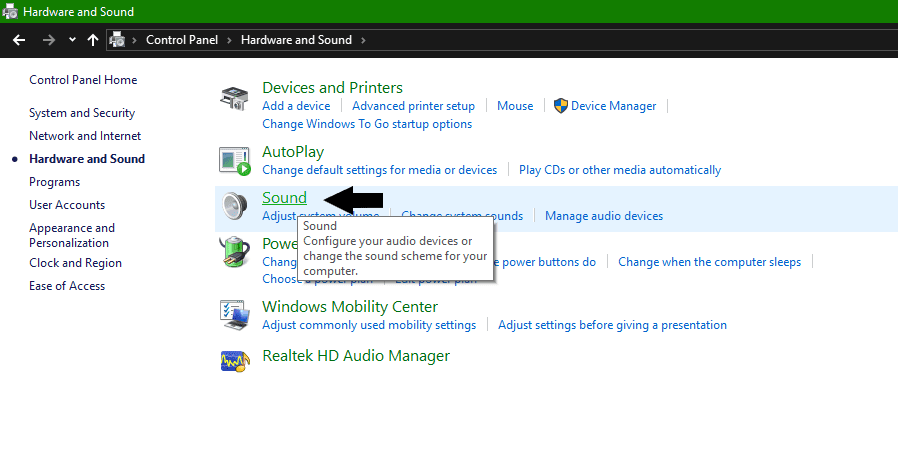Image resolution: width=898 pixels, height=462 pixels.
Task: Open the recent locations dropdown arrow
Action: tap(72, 40)
